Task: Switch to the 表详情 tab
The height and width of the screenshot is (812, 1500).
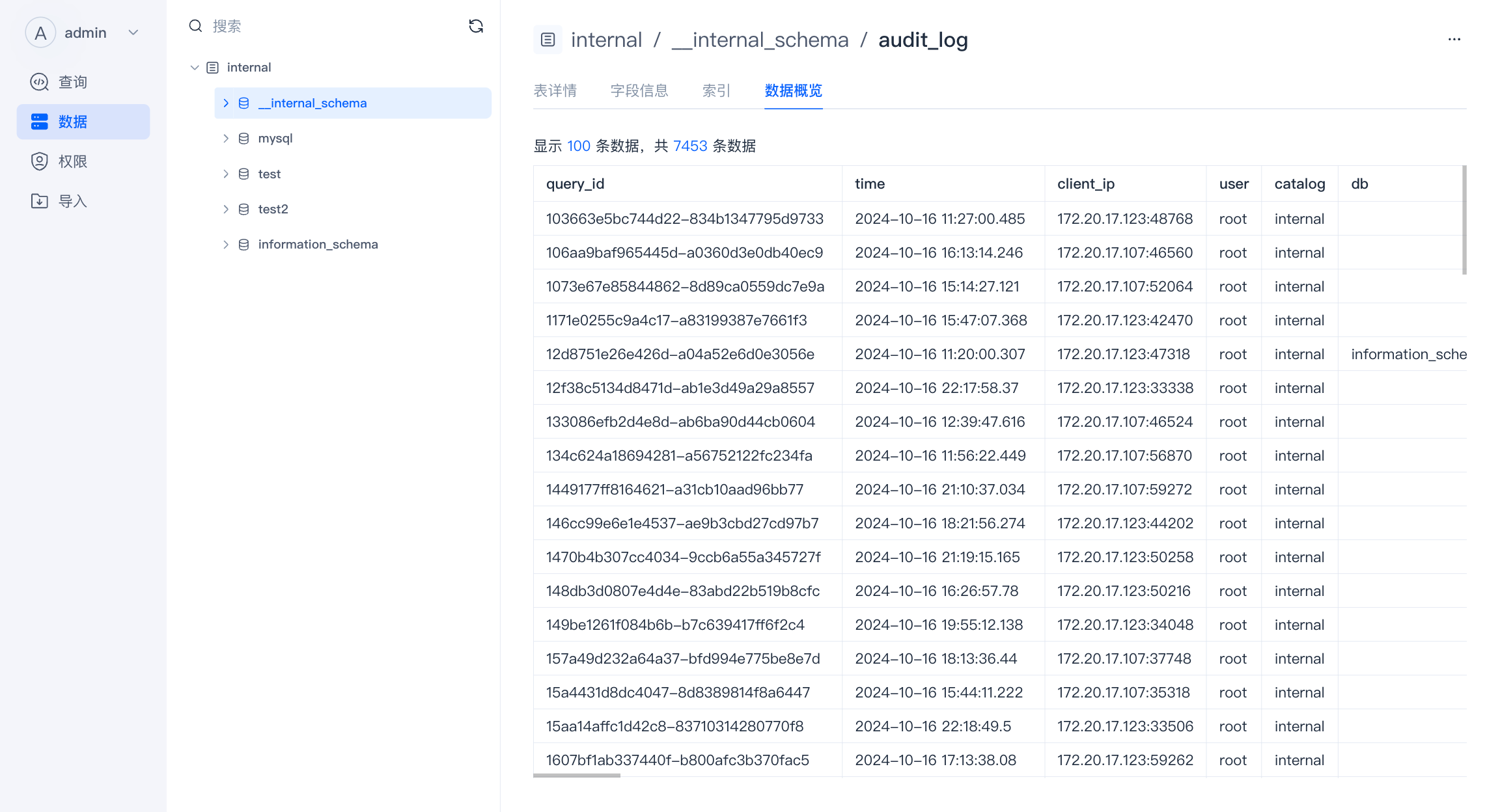Action: point(555,90)
